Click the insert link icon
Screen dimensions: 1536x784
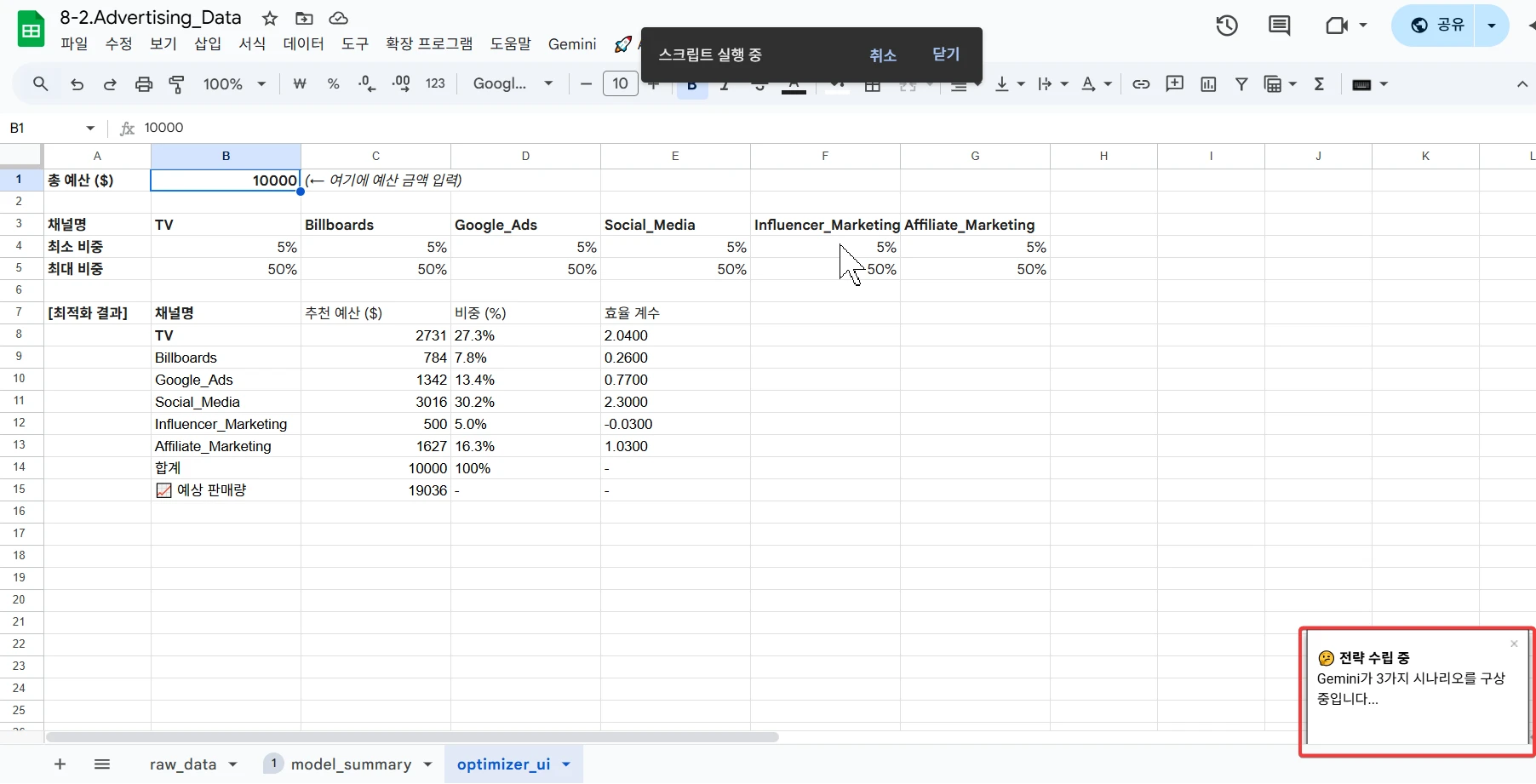click(x=1141, y=84)
